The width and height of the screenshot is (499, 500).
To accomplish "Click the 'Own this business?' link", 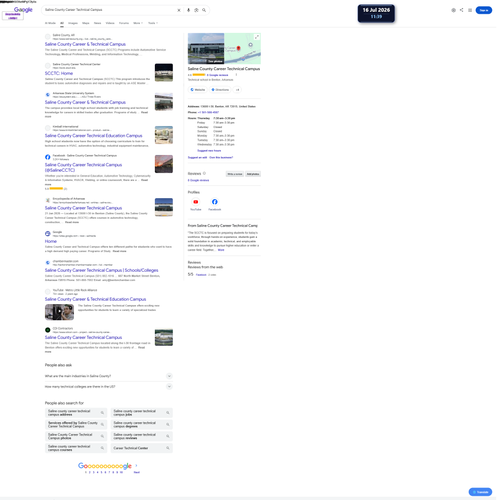I will (x=221, y=157).
